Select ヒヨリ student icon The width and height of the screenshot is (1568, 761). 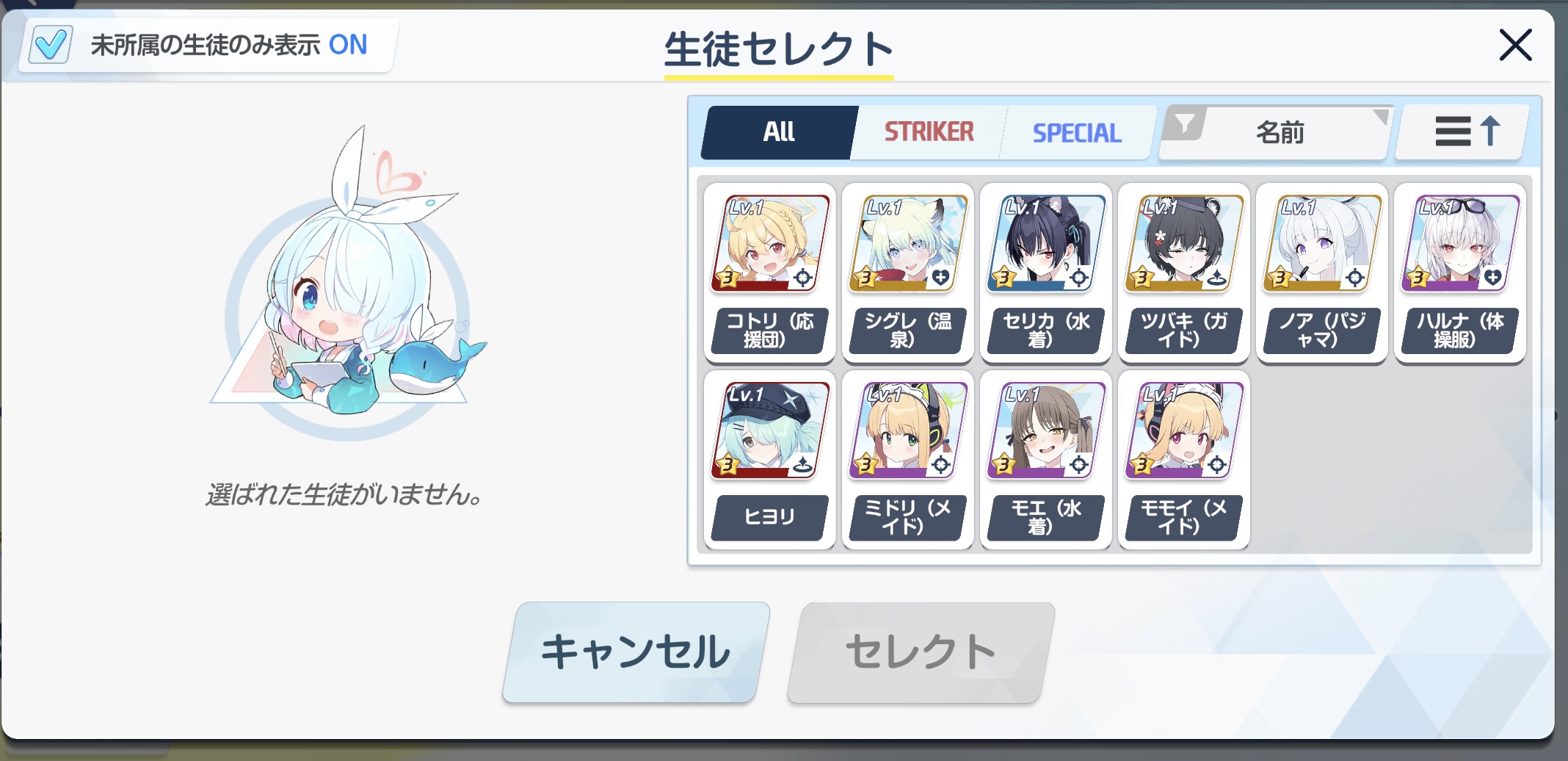(769, 460)
